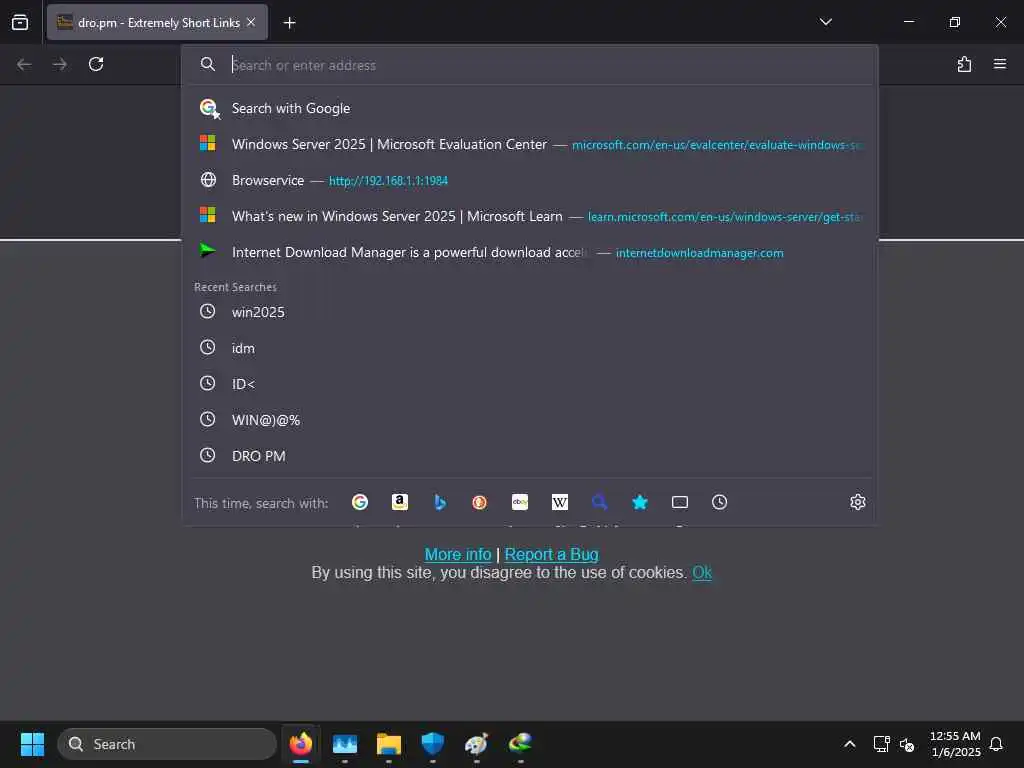Open Windows Server 2025 Evaluation Center suggestion
The width and height of the screenshot is (1024, 768).
click(x=530, y=144)
